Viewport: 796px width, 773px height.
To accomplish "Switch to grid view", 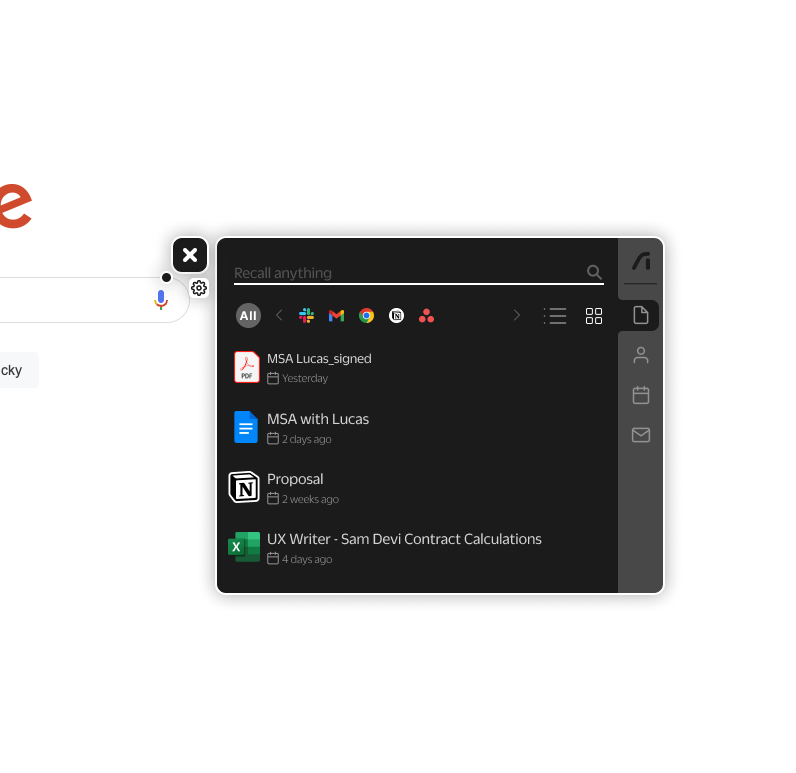I will click(594, 316).
